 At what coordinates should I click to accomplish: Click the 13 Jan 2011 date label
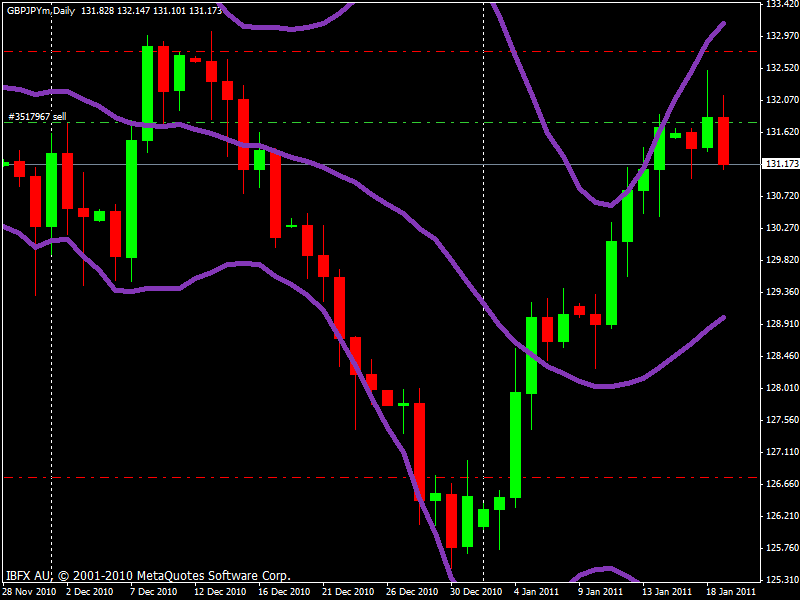[667, 592]
